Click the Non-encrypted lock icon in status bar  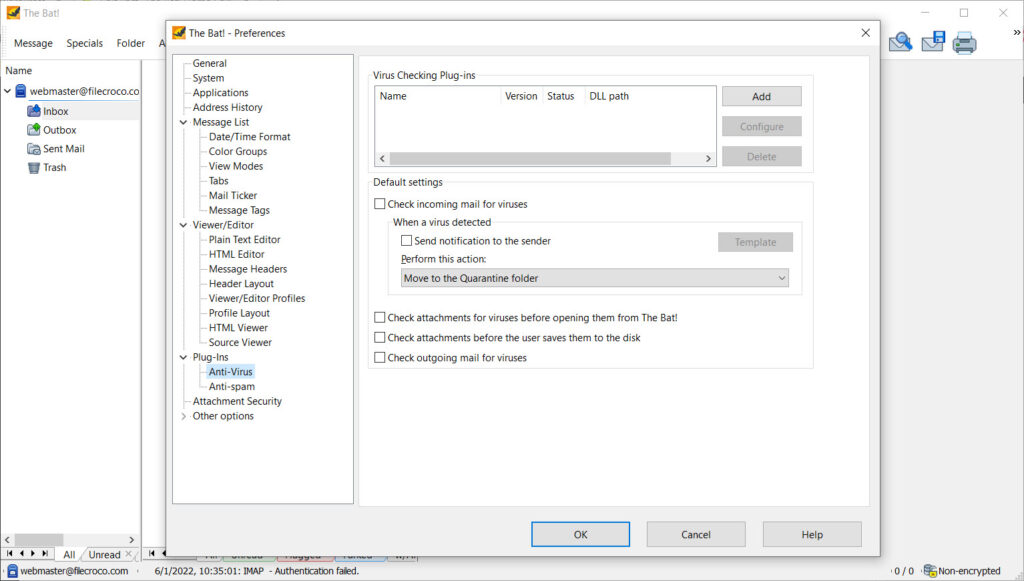point(930,571)
